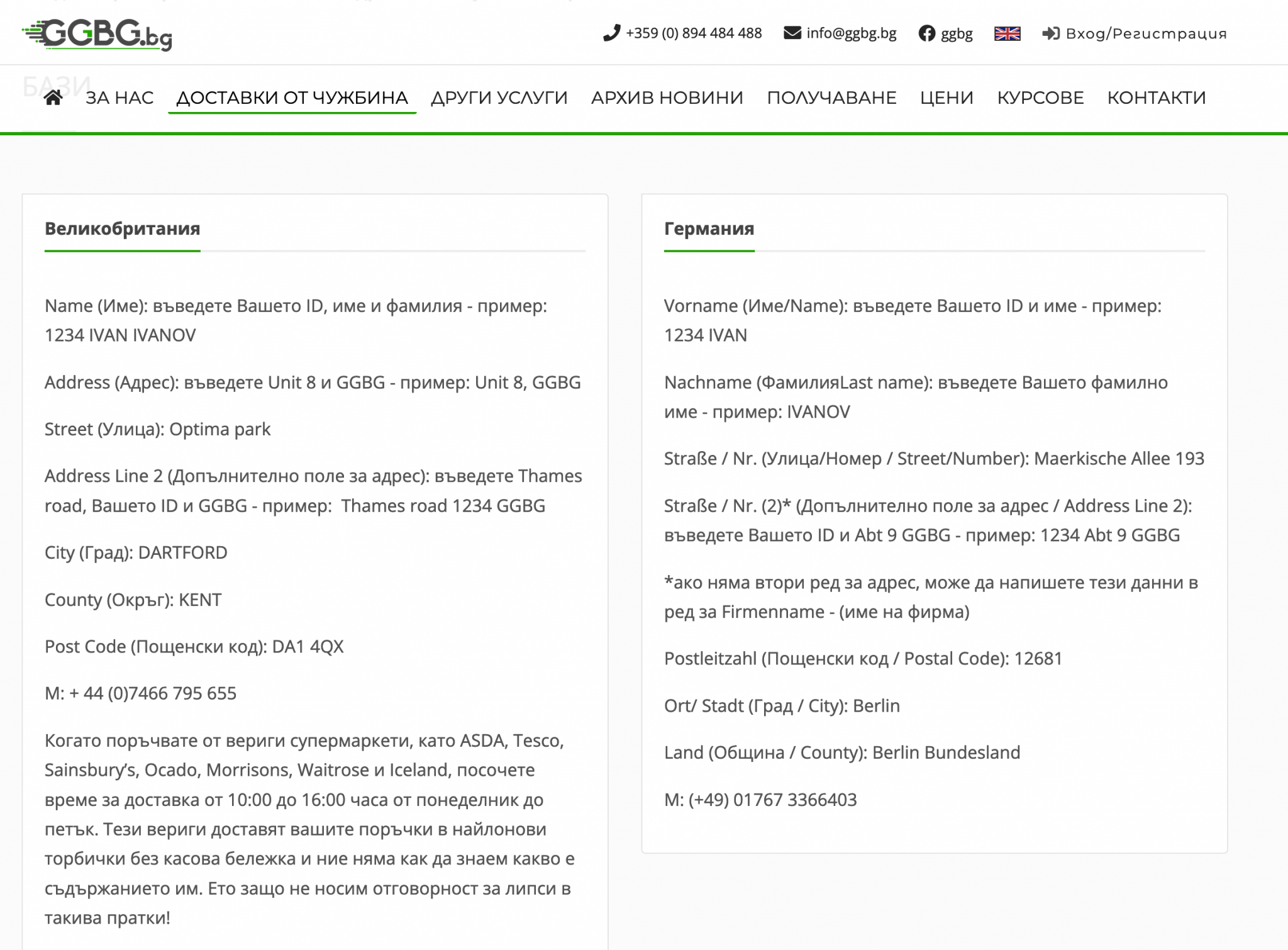The width and height of the screenshot is (1288, 950).
Task: Switch language via UK flag icon
Action: (1007, 33)
